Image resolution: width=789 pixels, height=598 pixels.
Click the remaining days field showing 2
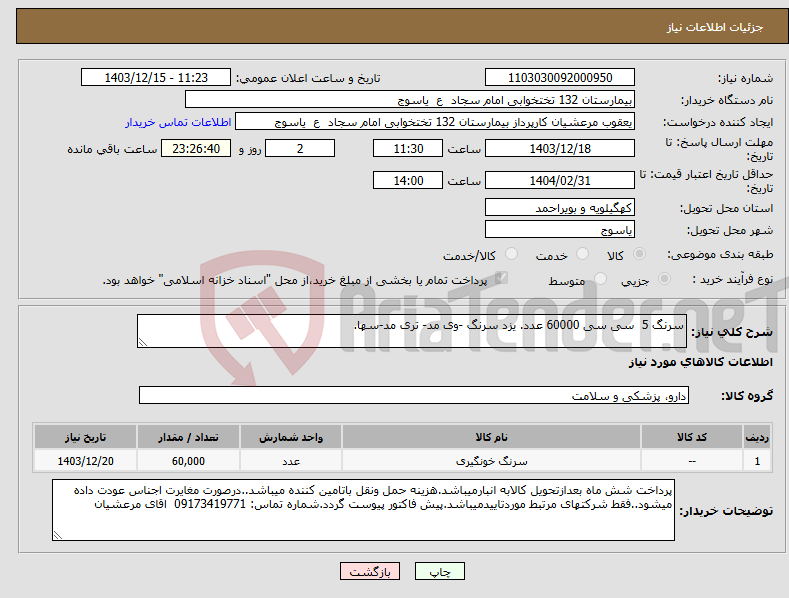pyautogui.click(x=300, y=148)
